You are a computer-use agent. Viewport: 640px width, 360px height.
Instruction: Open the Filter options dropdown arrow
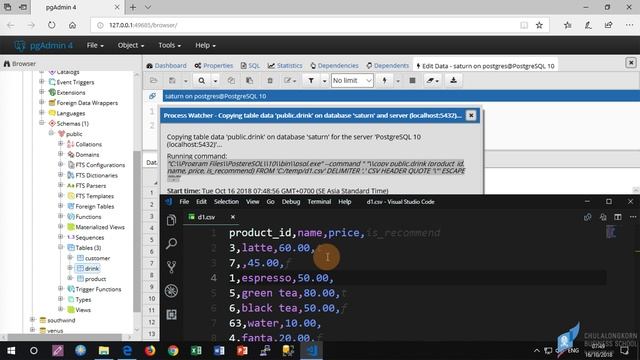click(324, 81)
